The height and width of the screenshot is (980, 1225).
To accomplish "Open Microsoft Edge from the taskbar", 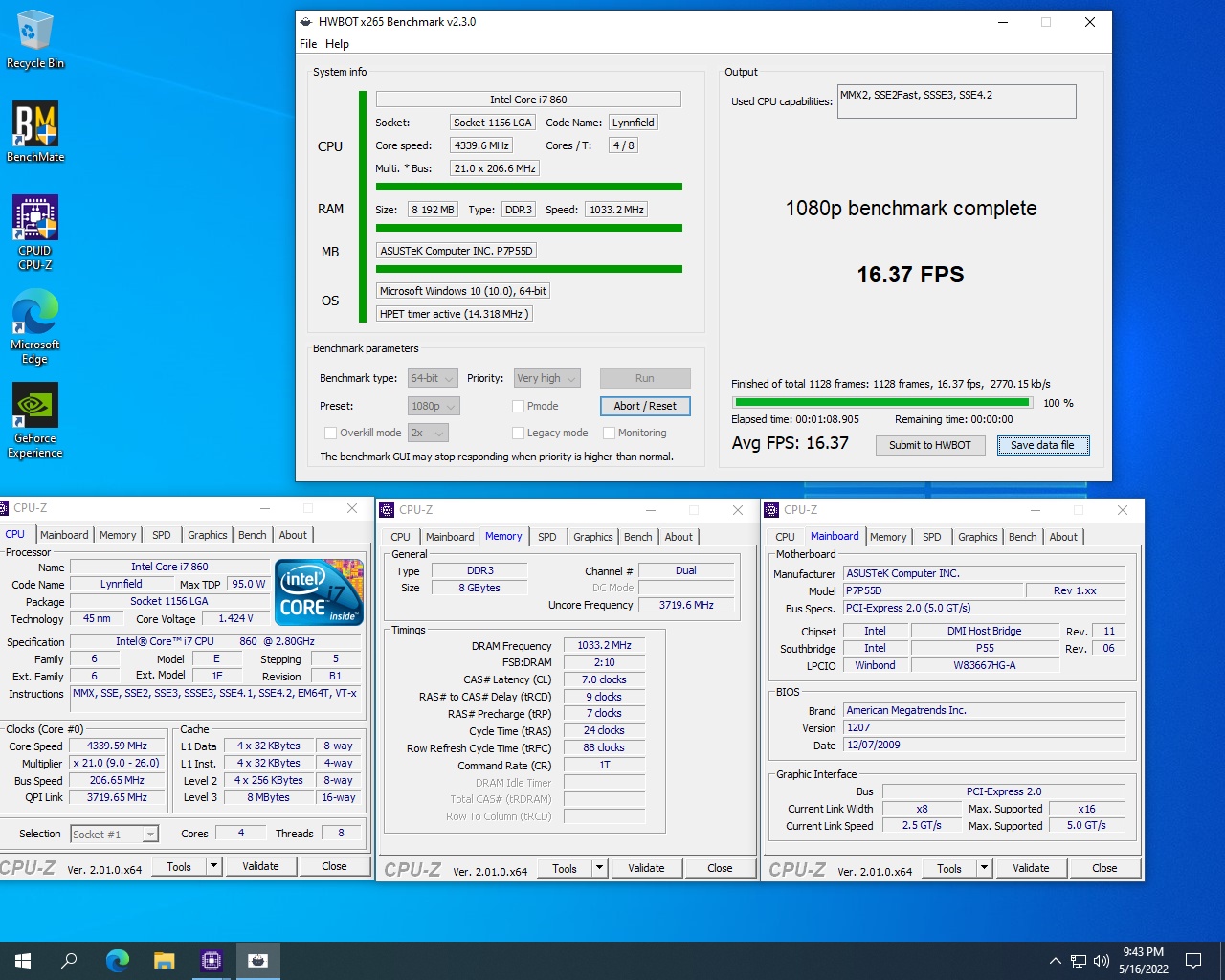I will tap(117, 961).
